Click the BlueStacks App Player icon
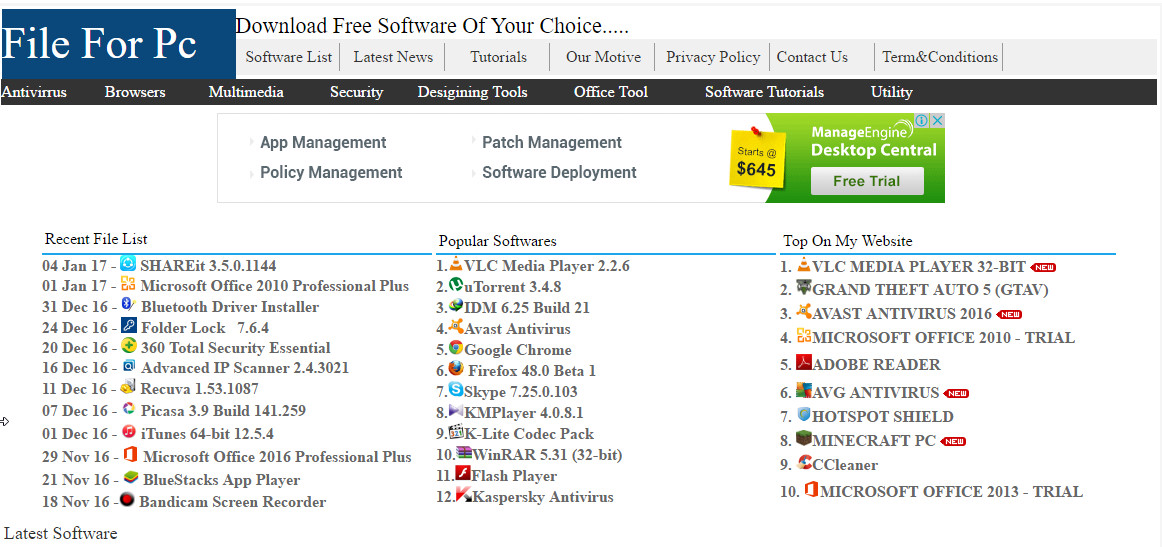 130,477
